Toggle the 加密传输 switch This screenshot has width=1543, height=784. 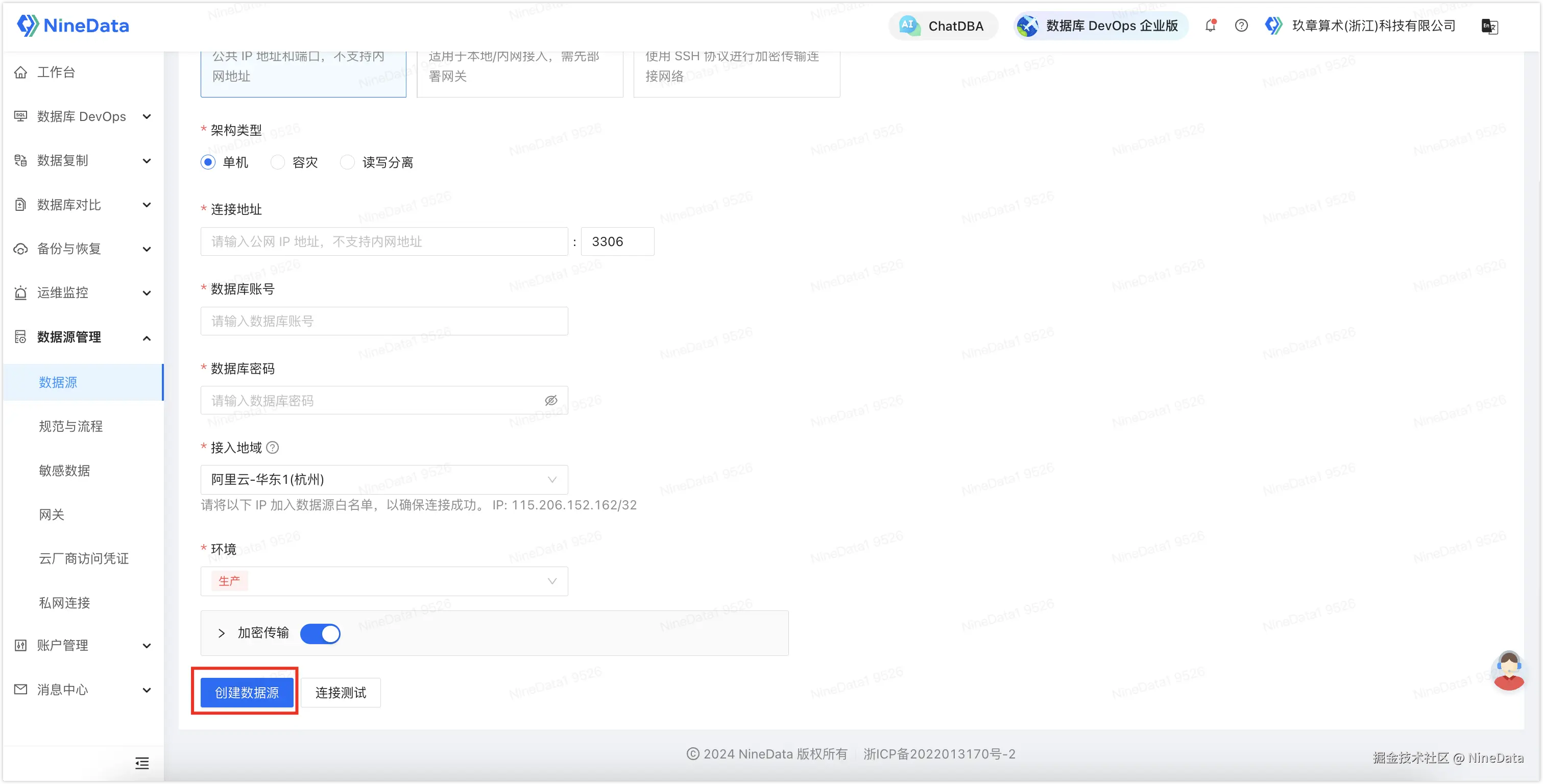320,633
